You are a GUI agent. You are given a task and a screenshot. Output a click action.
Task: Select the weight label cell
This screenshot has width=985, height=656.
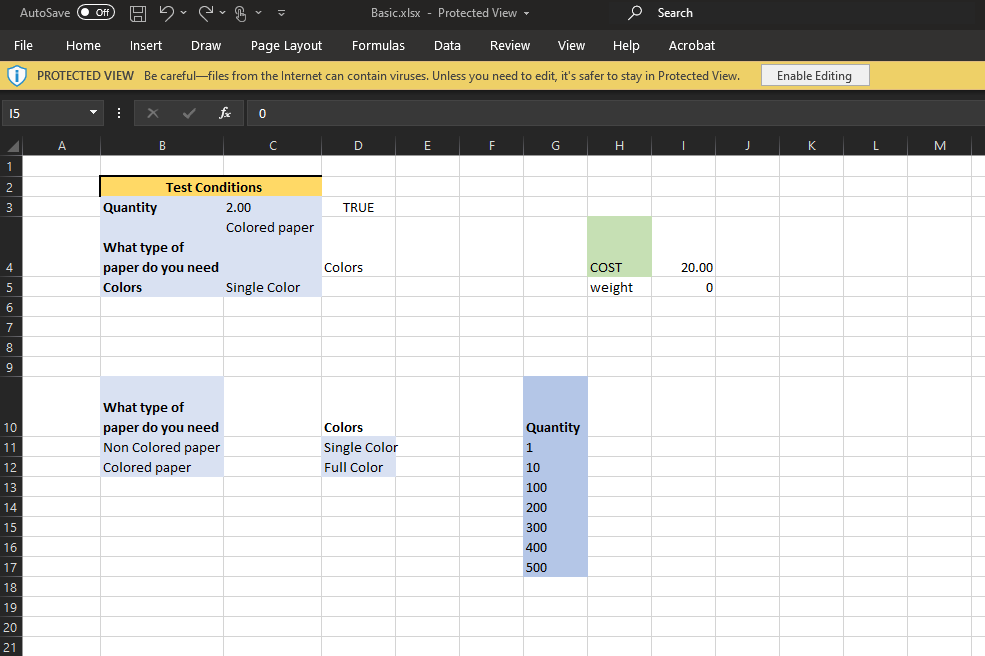coord(619,287)
